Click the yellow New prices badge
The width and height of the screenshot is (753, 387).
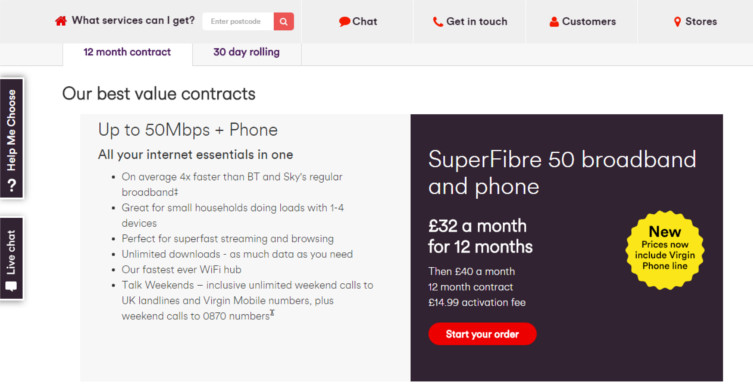(x=665, y=250)
